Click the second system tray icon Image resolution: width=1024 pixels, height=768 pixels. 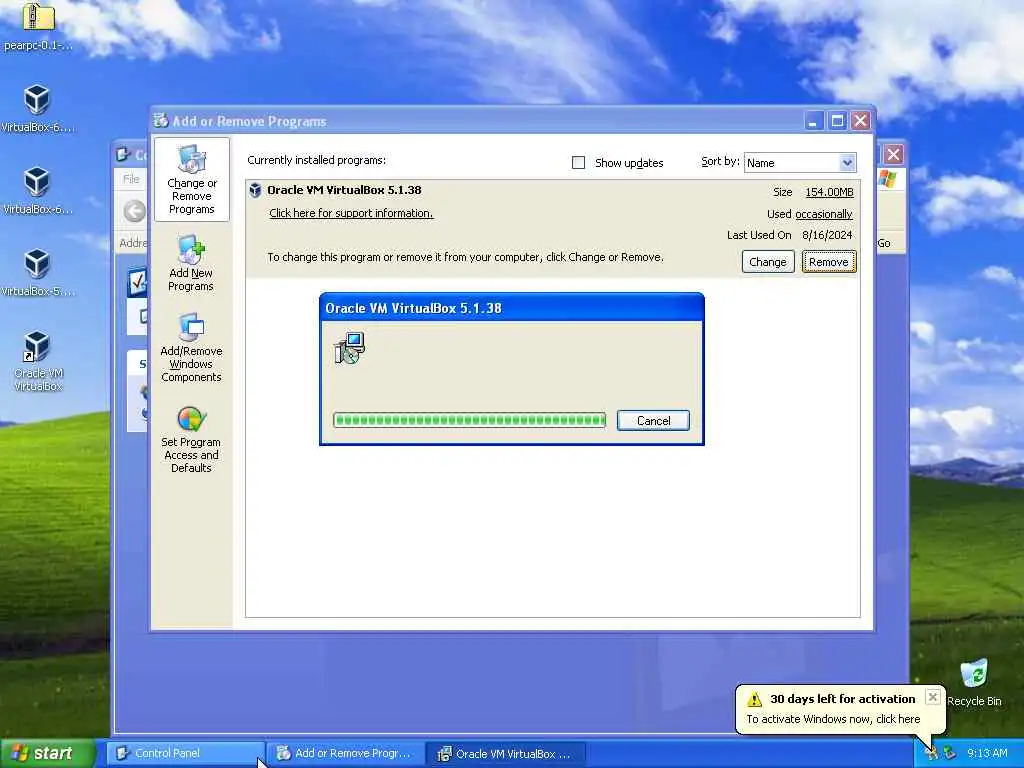pos(950,753)
